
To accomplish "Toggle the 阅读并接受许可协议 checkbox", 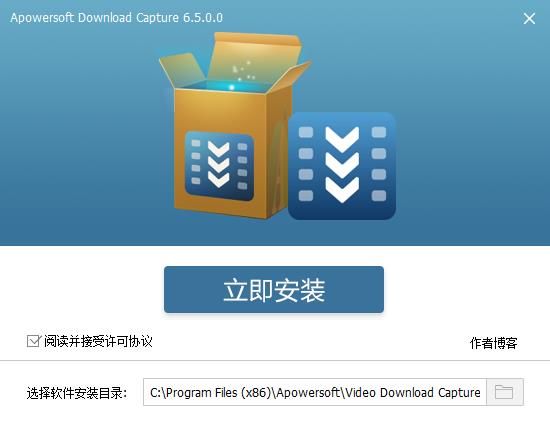I will click(33, 341).
